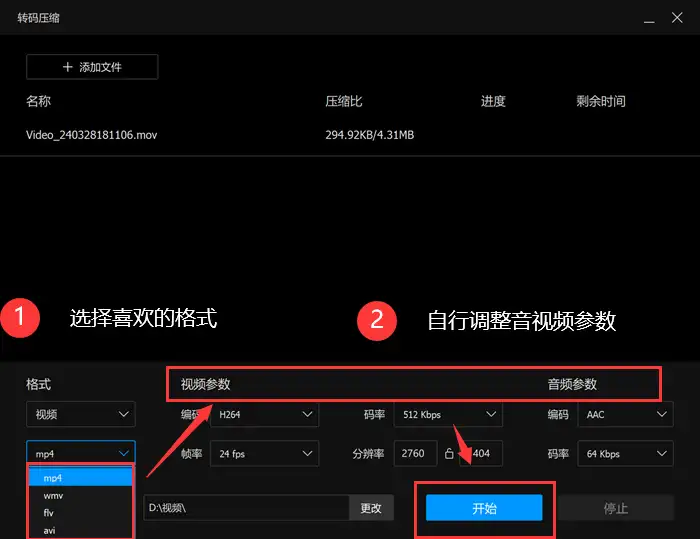Click the 更改 change path button
Image resolution: width=700 pixels, height=539 pixels.
pyautogui.click(x=371, y=507)
